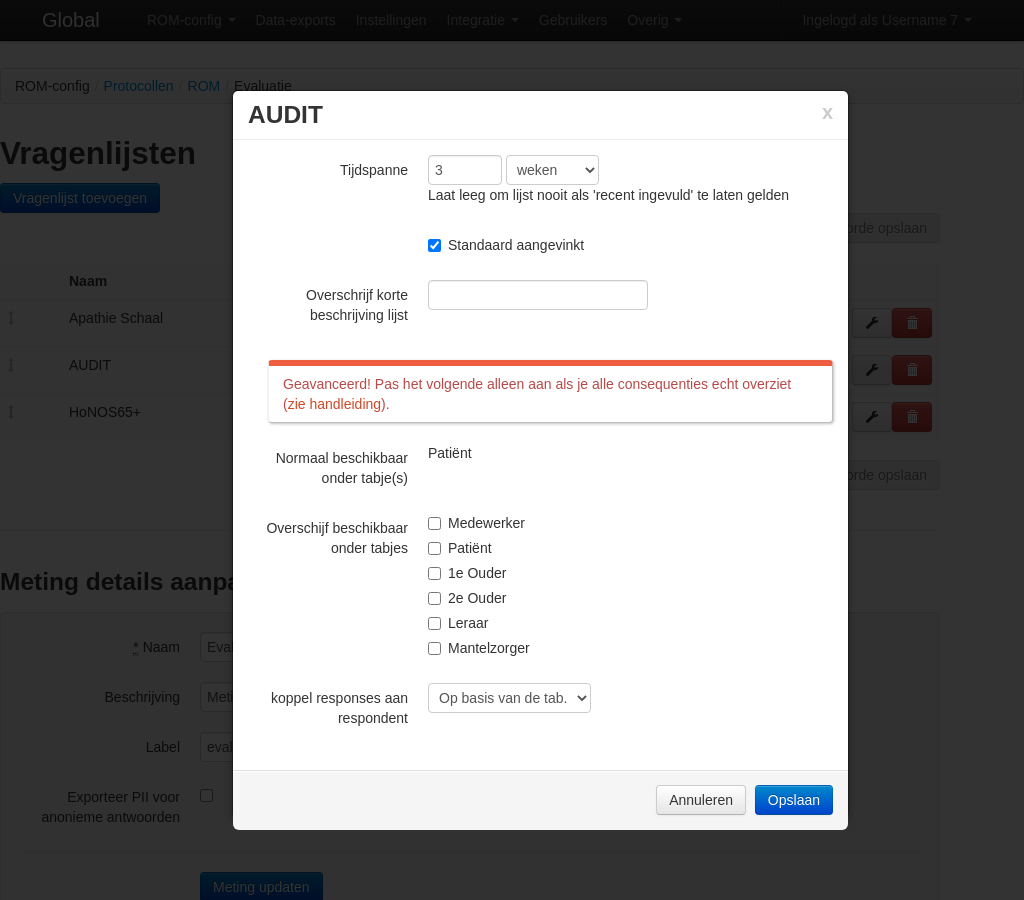This screenshot has width=1024, height=900.
Task: Close the AUDIT dialog with the x
Action: click(x=827, y=113)
